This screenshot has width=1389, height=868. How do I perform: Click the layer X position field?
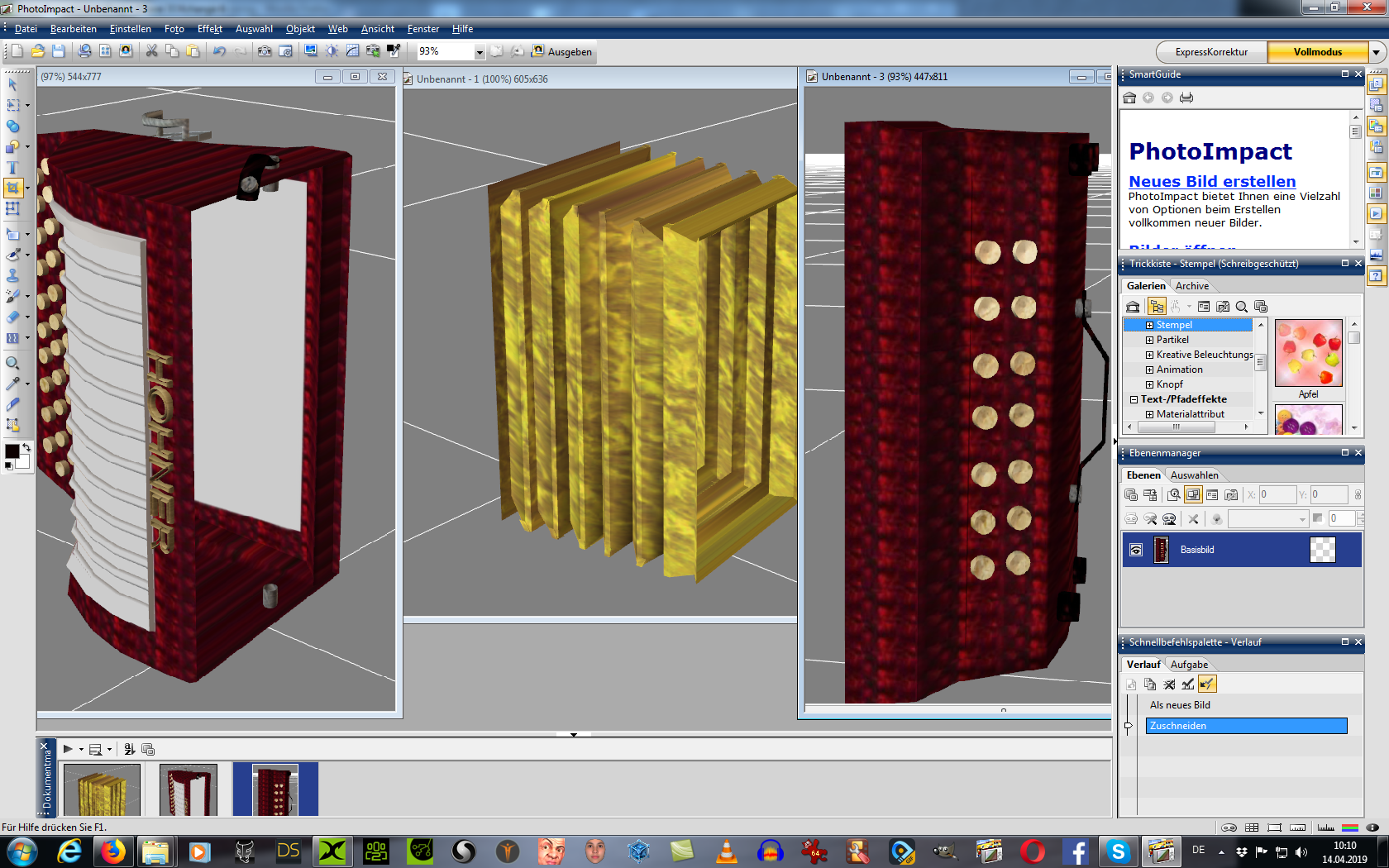pos(1277,495)
